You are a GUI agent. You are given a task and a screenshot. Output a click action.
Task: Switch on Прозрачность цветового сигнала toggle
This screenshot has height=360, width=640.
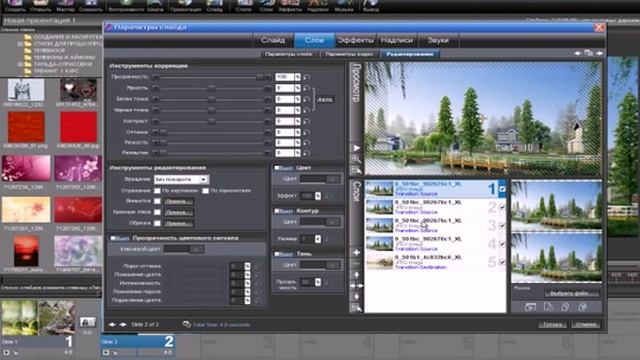pyautogui.click(x=119, y=238)
